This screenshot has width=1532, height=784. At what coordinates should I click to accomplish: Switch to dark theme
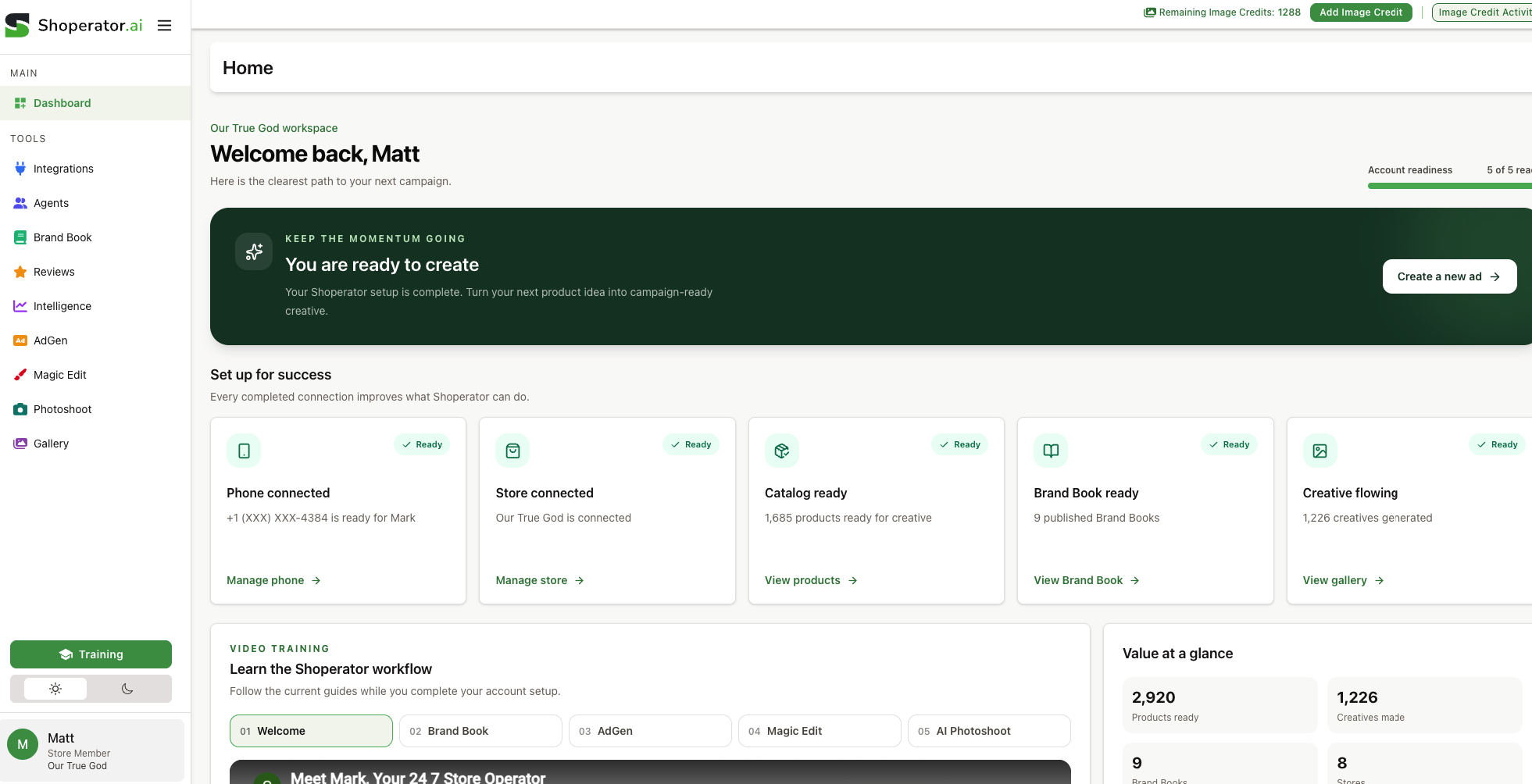127,689
